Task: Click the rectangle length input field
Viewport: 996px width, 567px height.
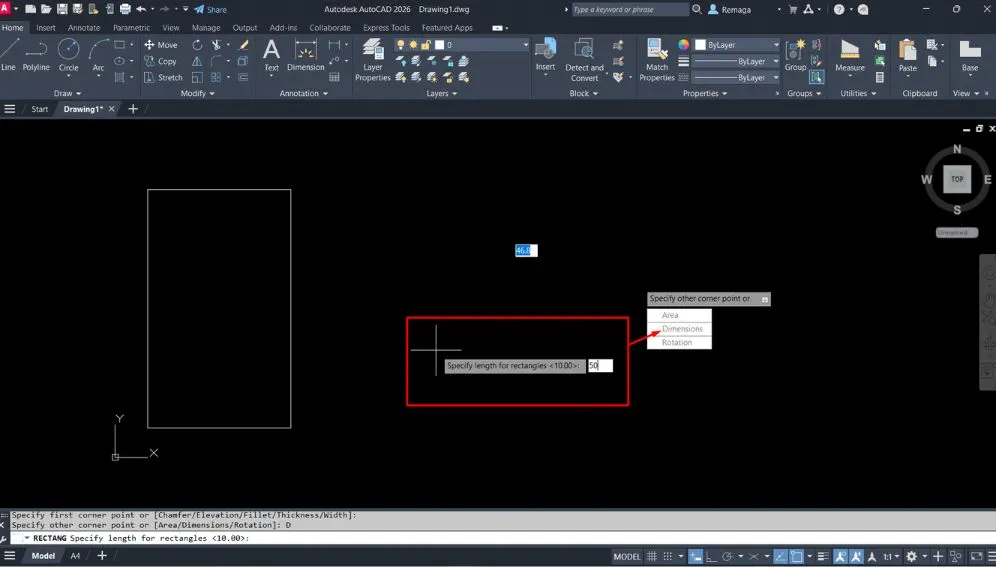Action: [x=600, y=366]
